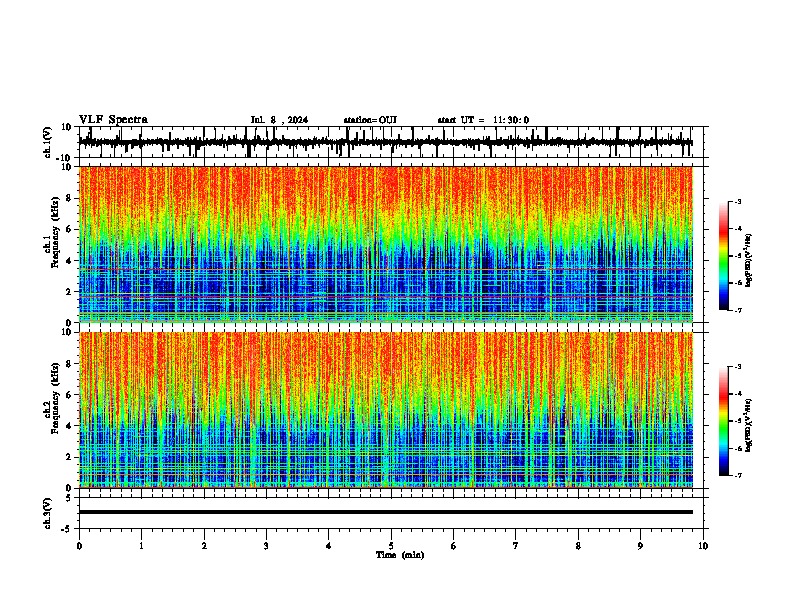Click the time axis tick label "5"

(391, 546)
